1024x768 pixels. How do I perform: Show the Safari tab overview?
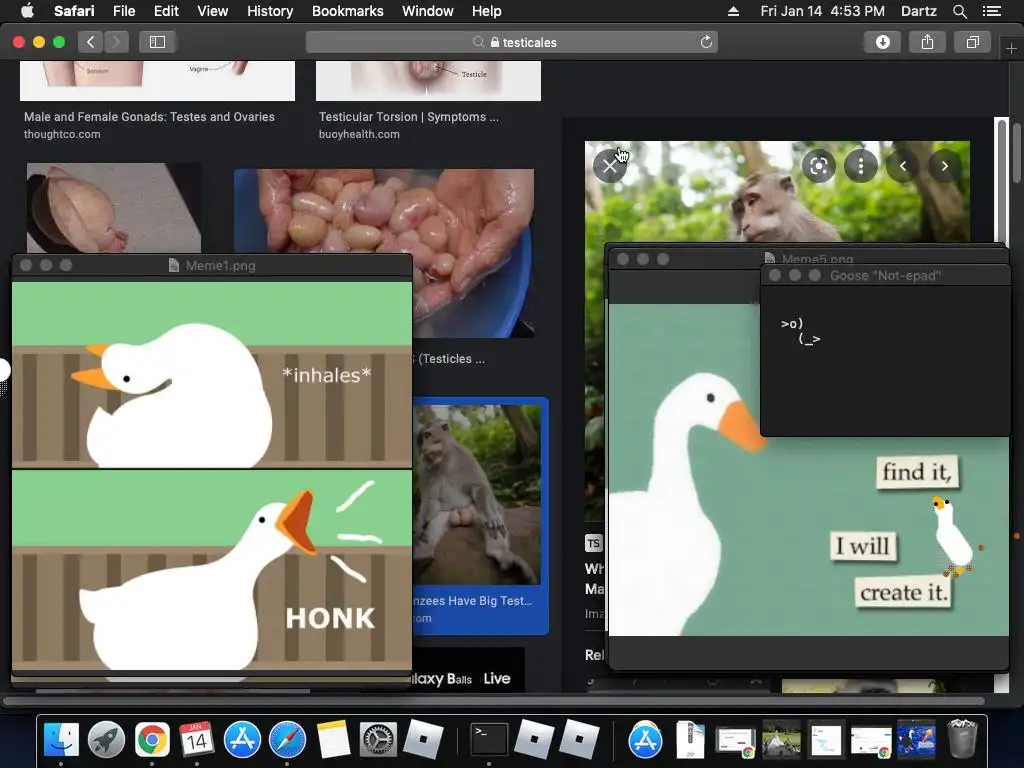[x=972, y=42]
